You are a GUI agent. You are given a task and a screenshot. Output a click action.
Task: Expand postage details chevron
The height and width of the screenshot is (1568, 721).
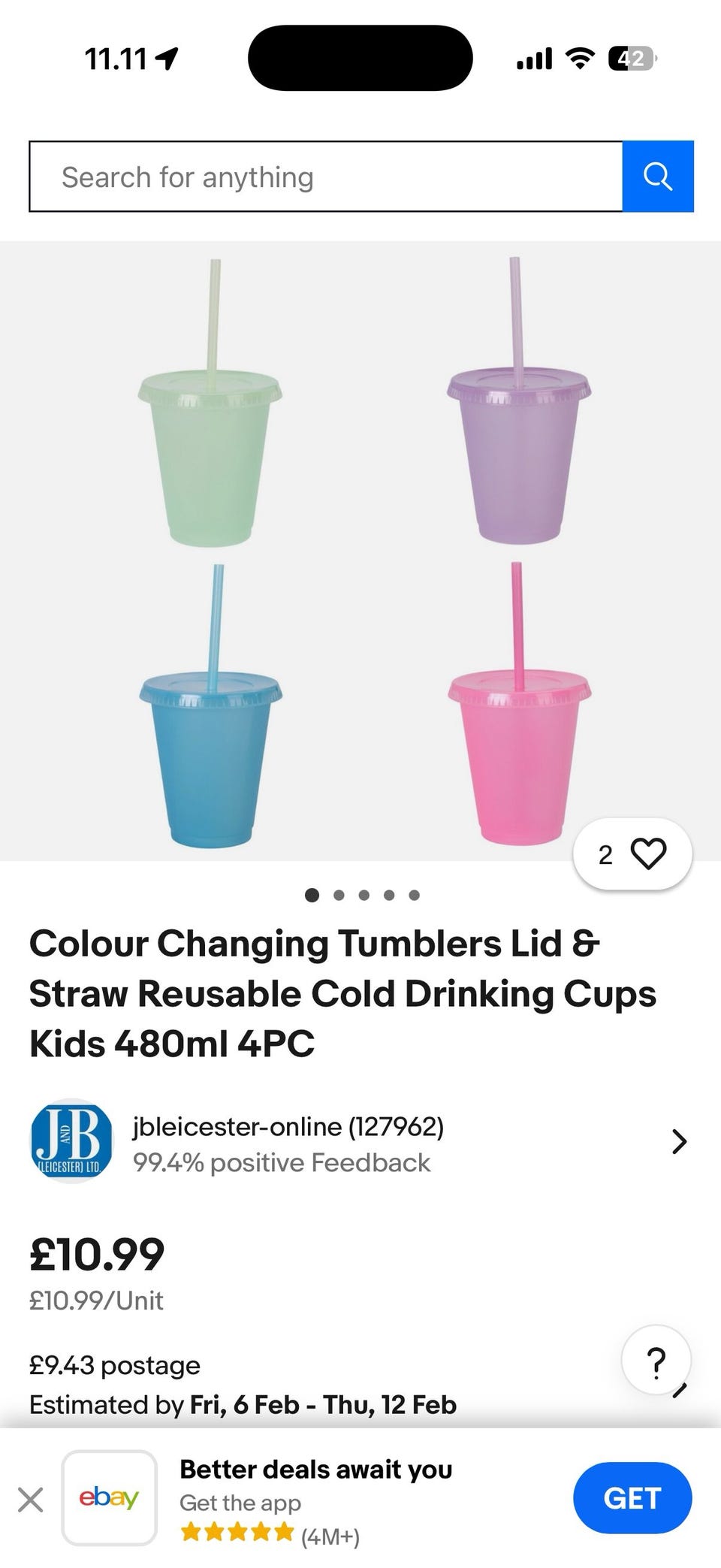tap(680, 1390)
